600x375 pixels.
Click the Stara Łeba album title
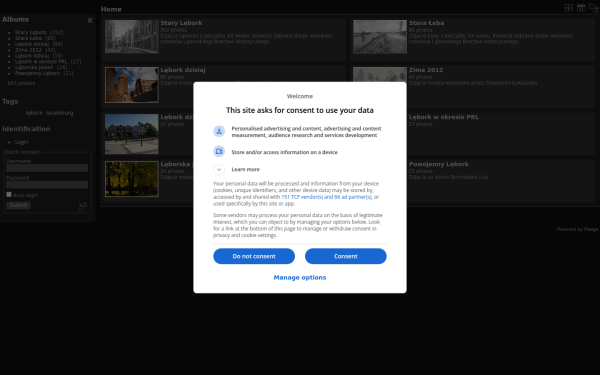point(426,23)
